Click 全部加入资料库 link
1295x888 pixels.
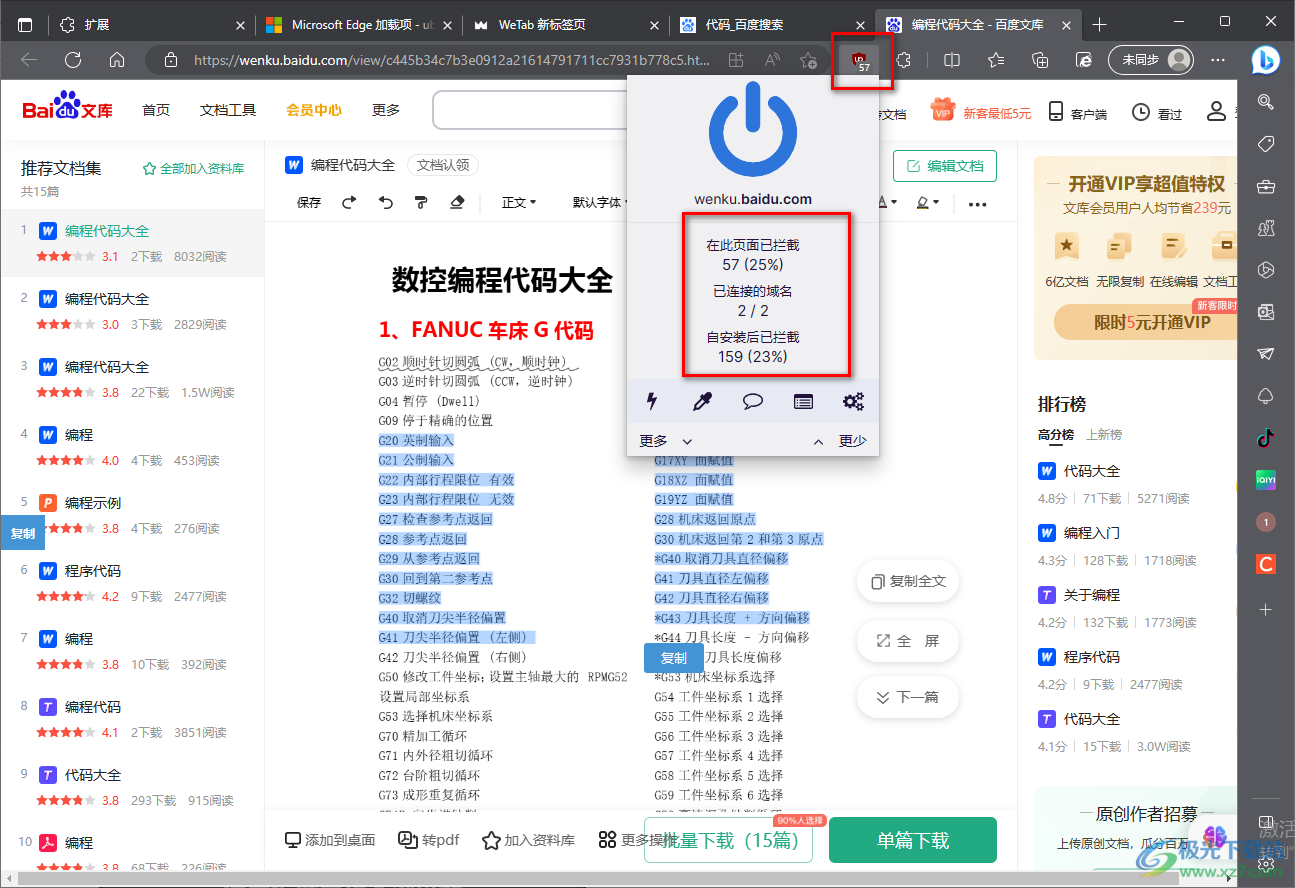click(x=194, y=169)
